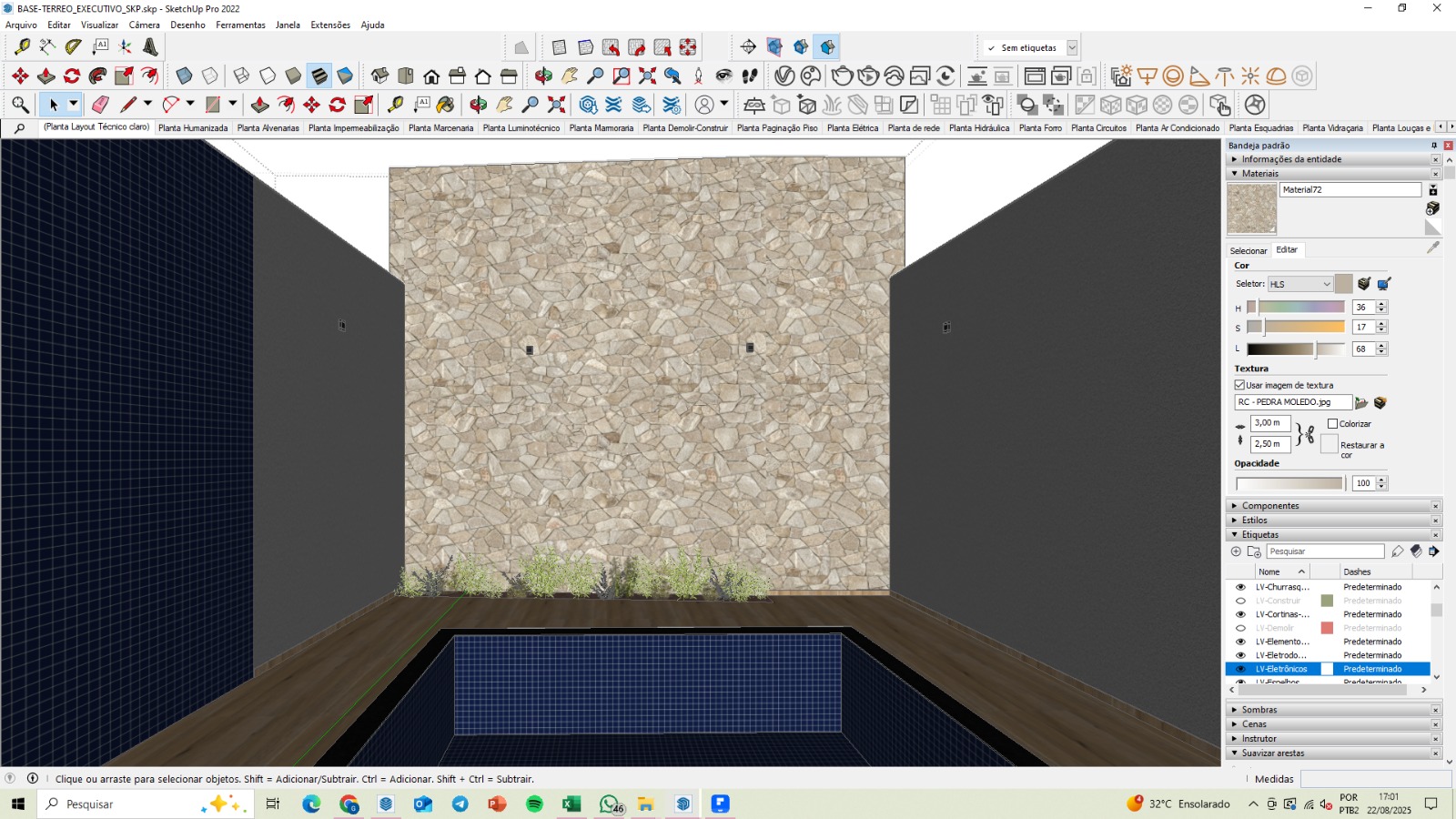This screenshot has height=819, width=1456.
Task: Expand the Componentes panel
Action: [x=1270, y=506]
